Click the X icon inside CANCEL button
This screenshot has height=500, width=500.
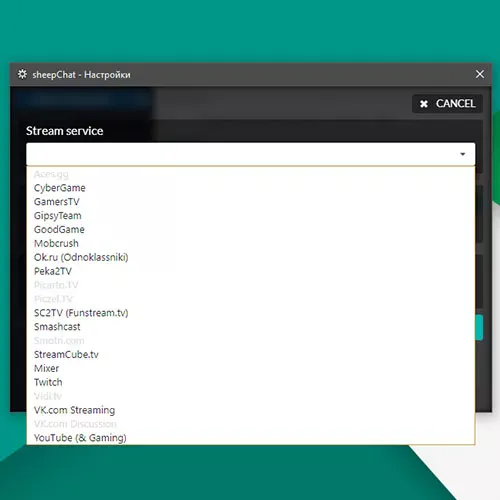(x=424, y=104)
